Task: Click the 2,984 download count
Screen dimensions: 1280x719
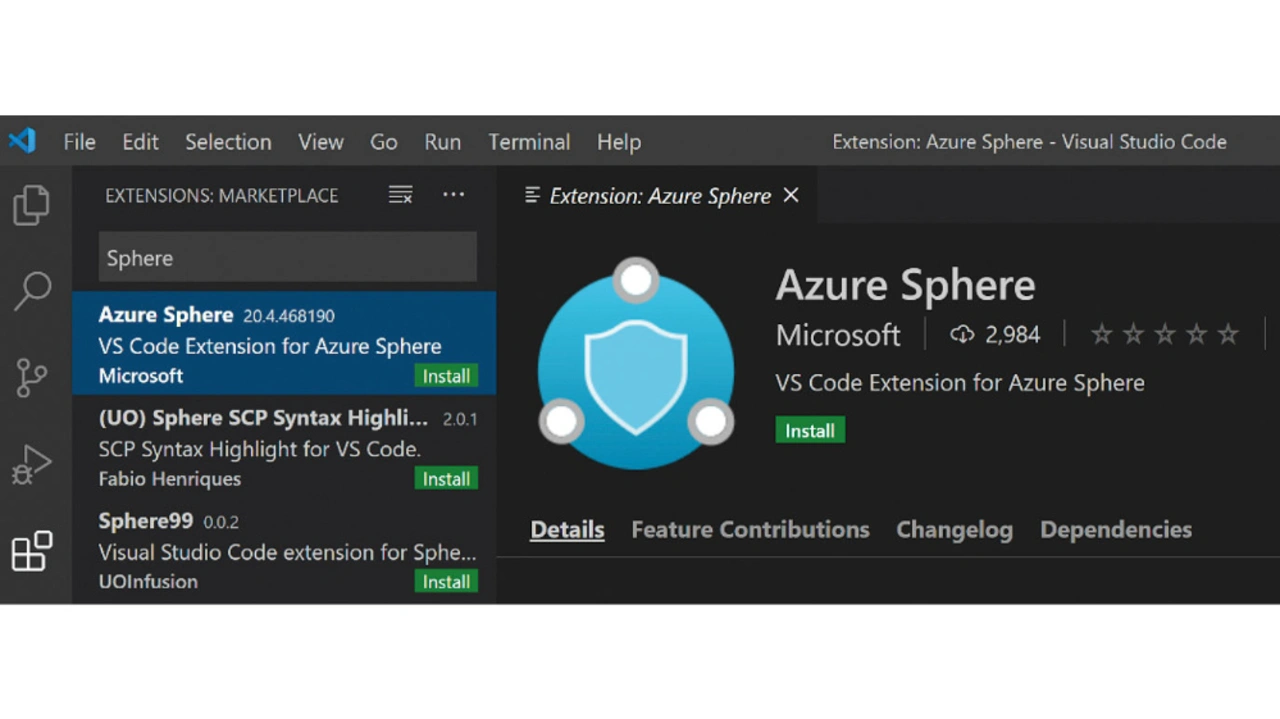Action: point(1012,334)
